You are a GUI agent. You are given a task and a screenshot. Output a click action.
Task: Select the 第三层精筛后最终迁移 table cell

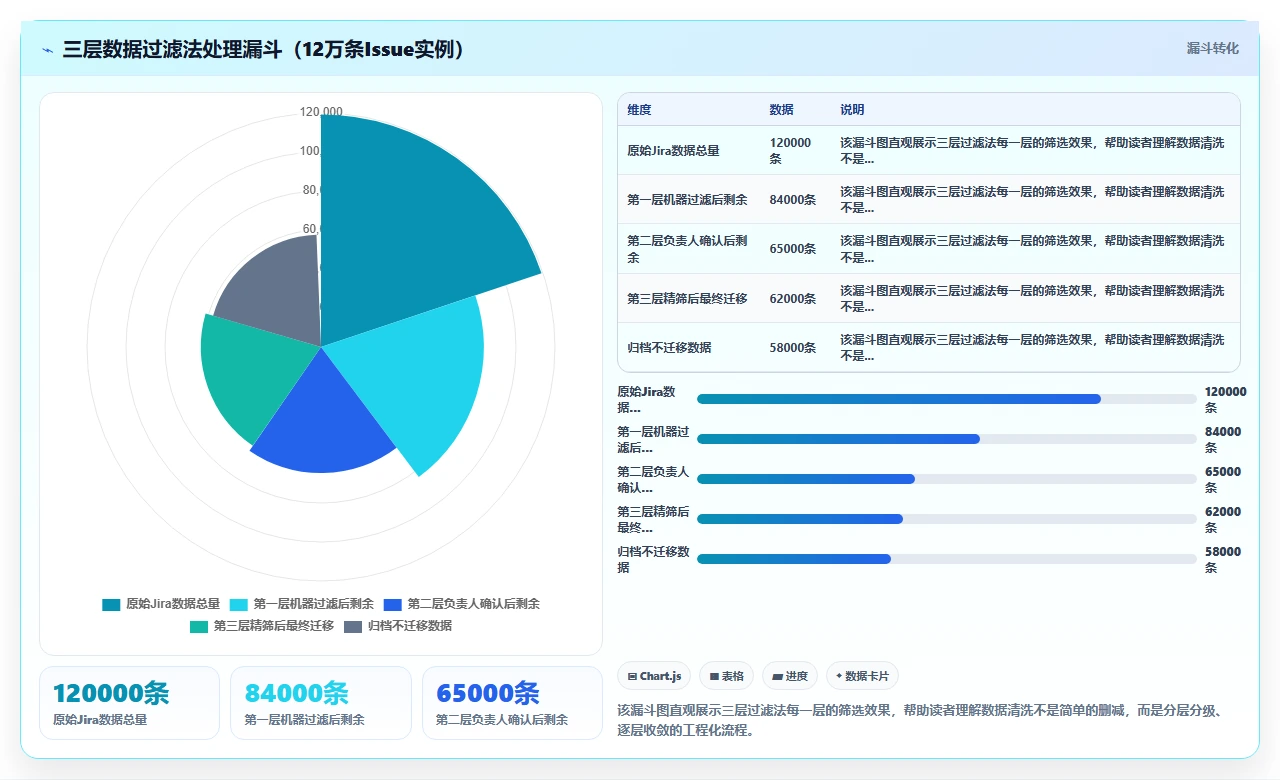coord(687,298)
